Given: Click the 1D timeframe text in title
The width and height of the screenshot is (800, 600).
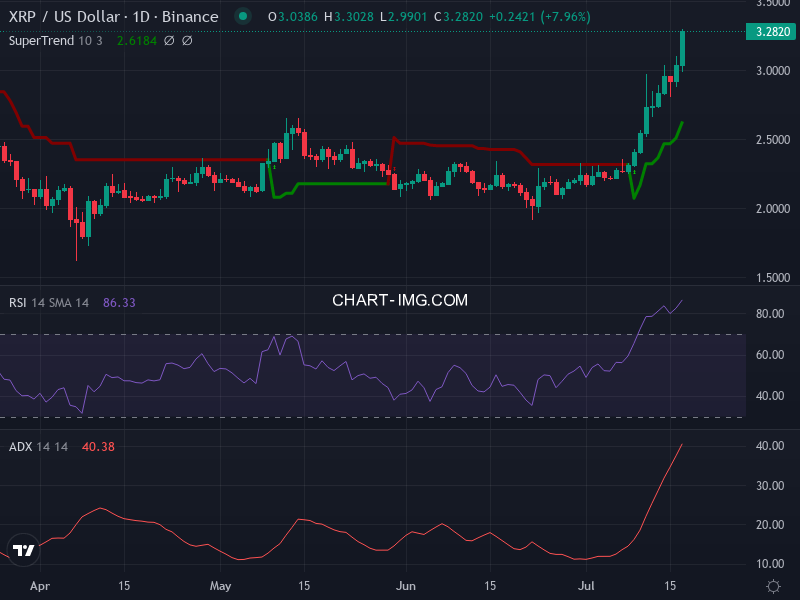Looking at the screenshot, I should [140, 17].
